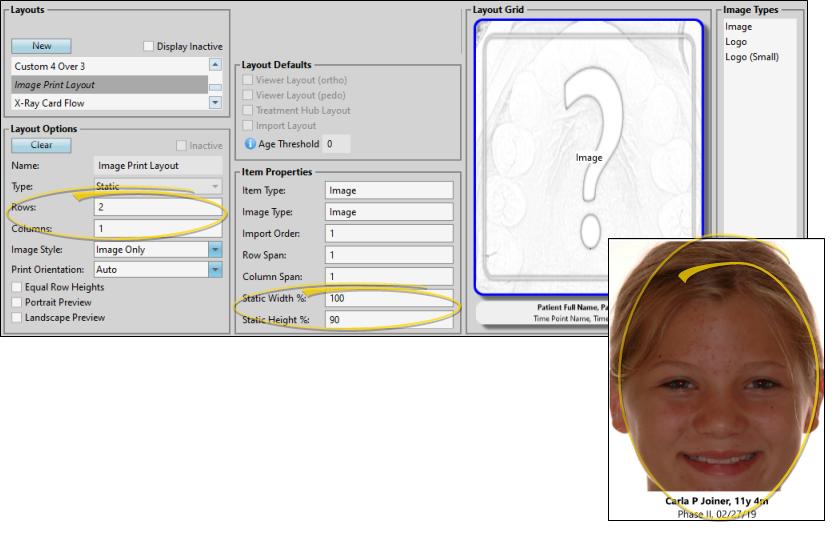This screenshot has height=534, width=837.
Task: Click the Clear button
Action: pos(41,145)
